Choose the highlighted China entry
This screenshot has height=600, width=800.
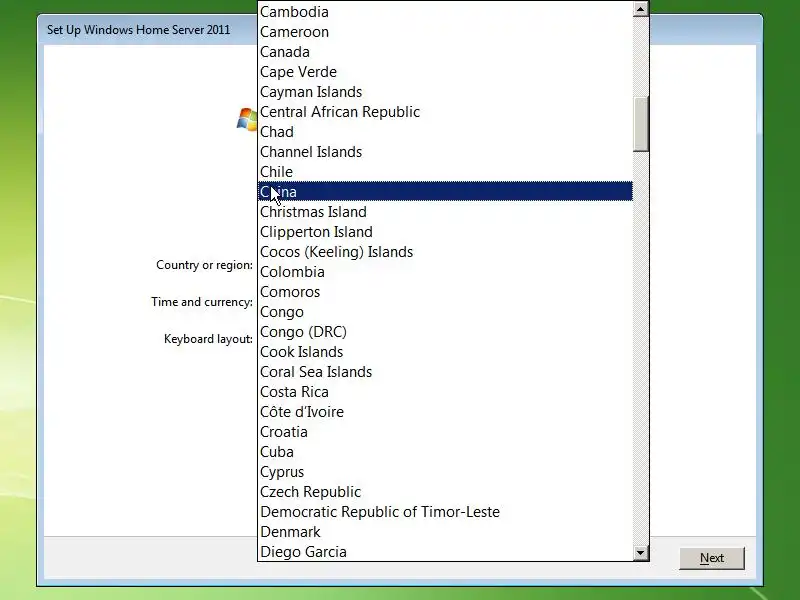click(x=445, y=191)
